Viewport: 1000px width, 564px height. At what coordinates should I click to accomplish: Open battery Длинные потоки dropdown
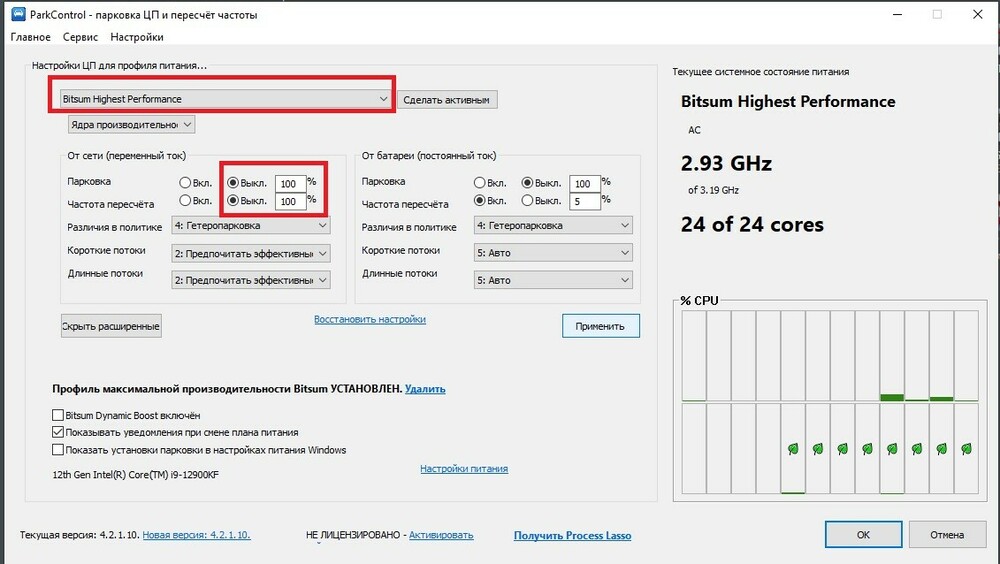coord(553,280)
